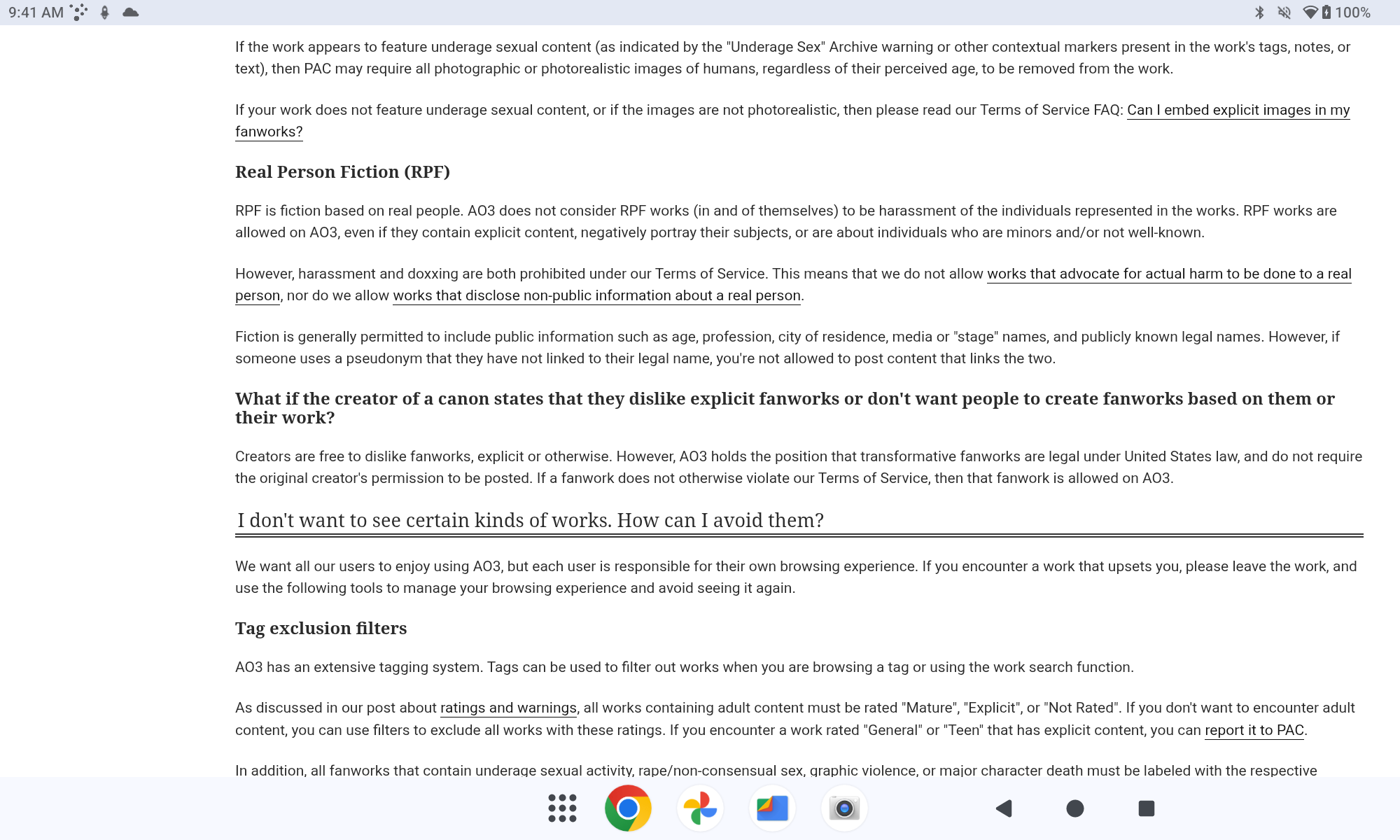Click 'What if the creator of a canon' heading
The width and height of the screenshot is (1400, 840).
tap(785, 408)
